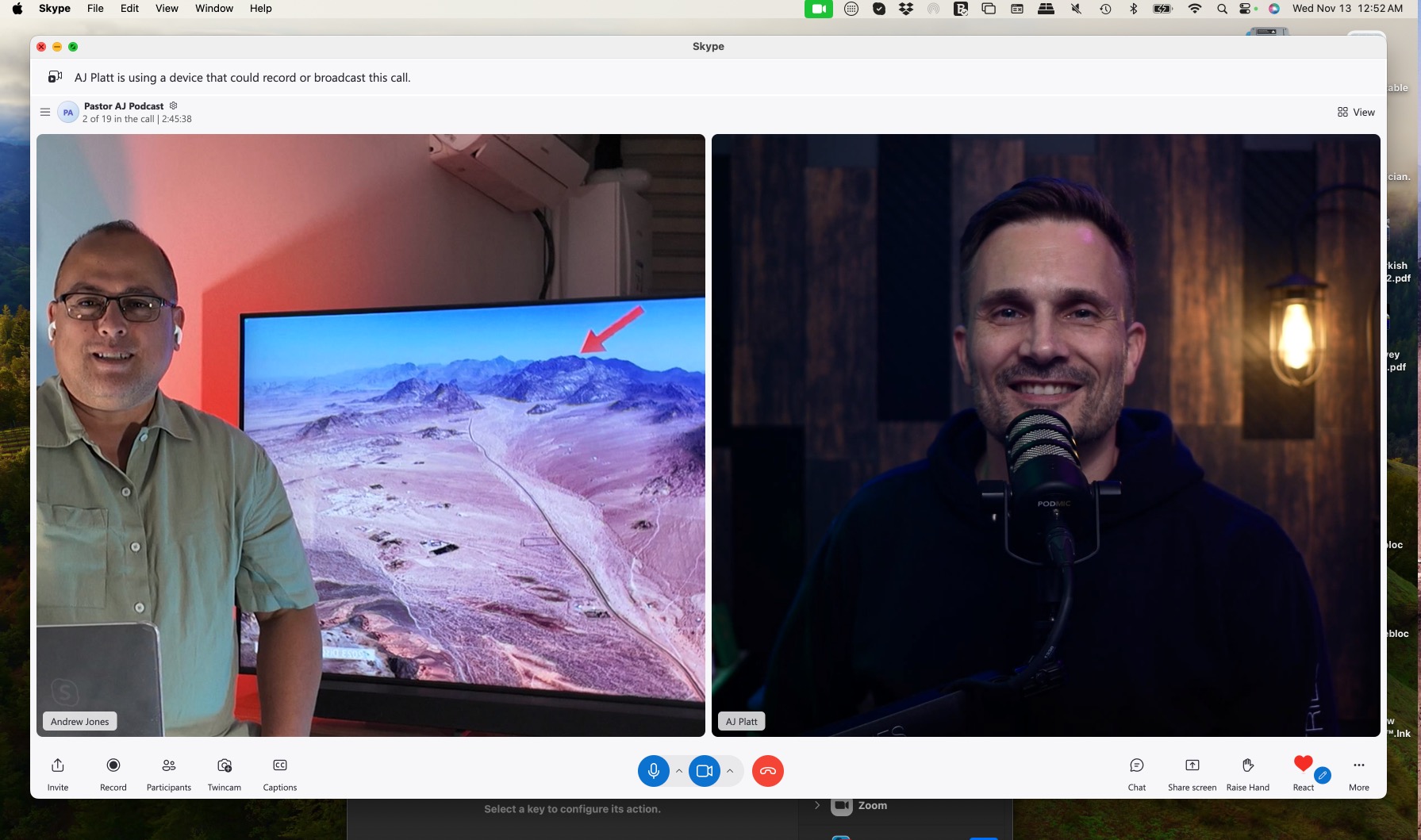Click the Share screen icon
Screen dimensions: 1421x840
coord(1192,765)
